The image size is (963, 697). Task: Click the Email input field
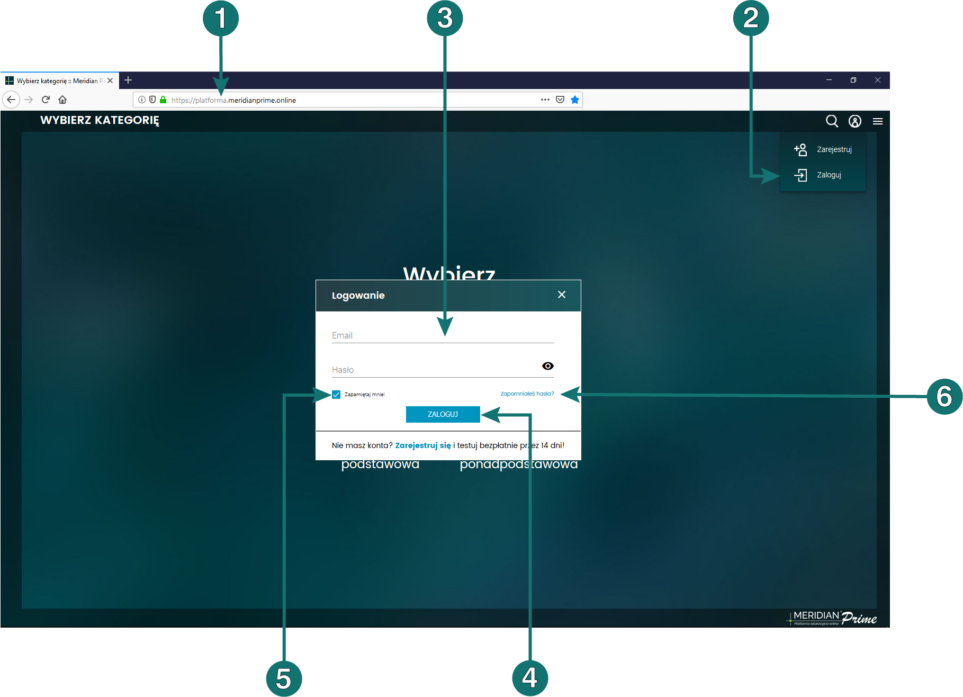click(x=443, y=335)
